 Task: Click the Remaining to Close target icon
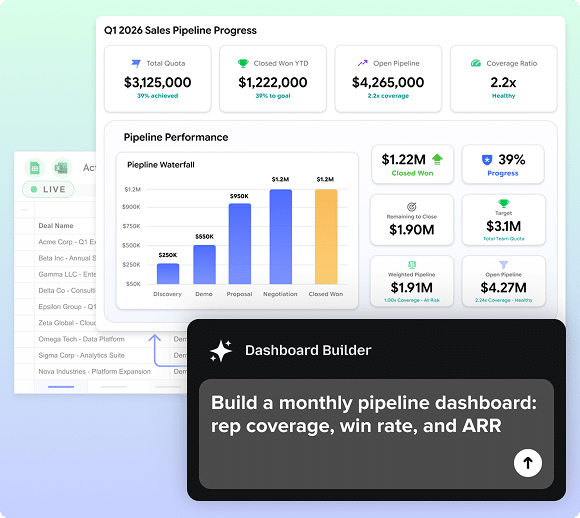(x=412, y=207)
